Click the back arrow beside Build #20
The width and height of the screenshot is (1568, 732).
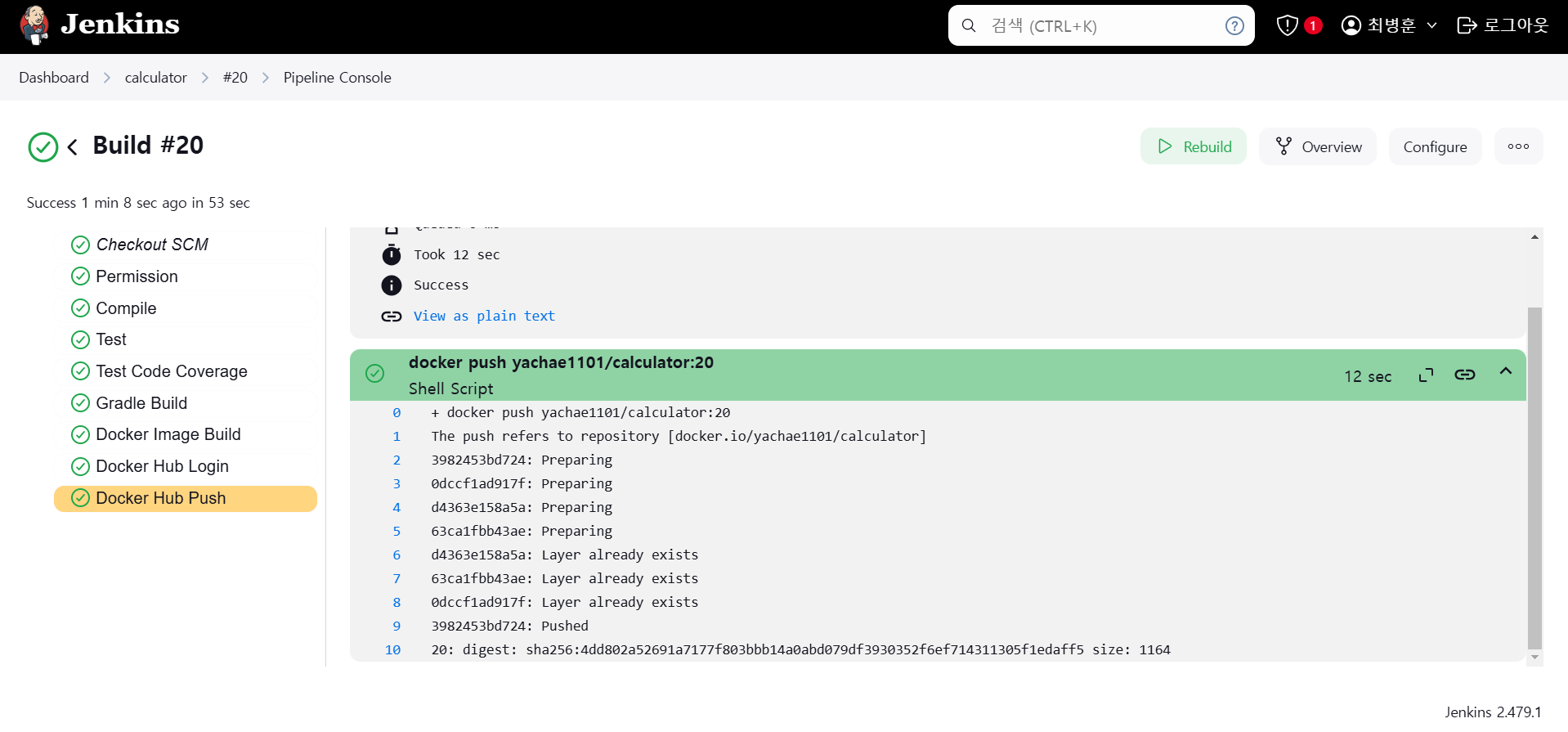(73, 147)
